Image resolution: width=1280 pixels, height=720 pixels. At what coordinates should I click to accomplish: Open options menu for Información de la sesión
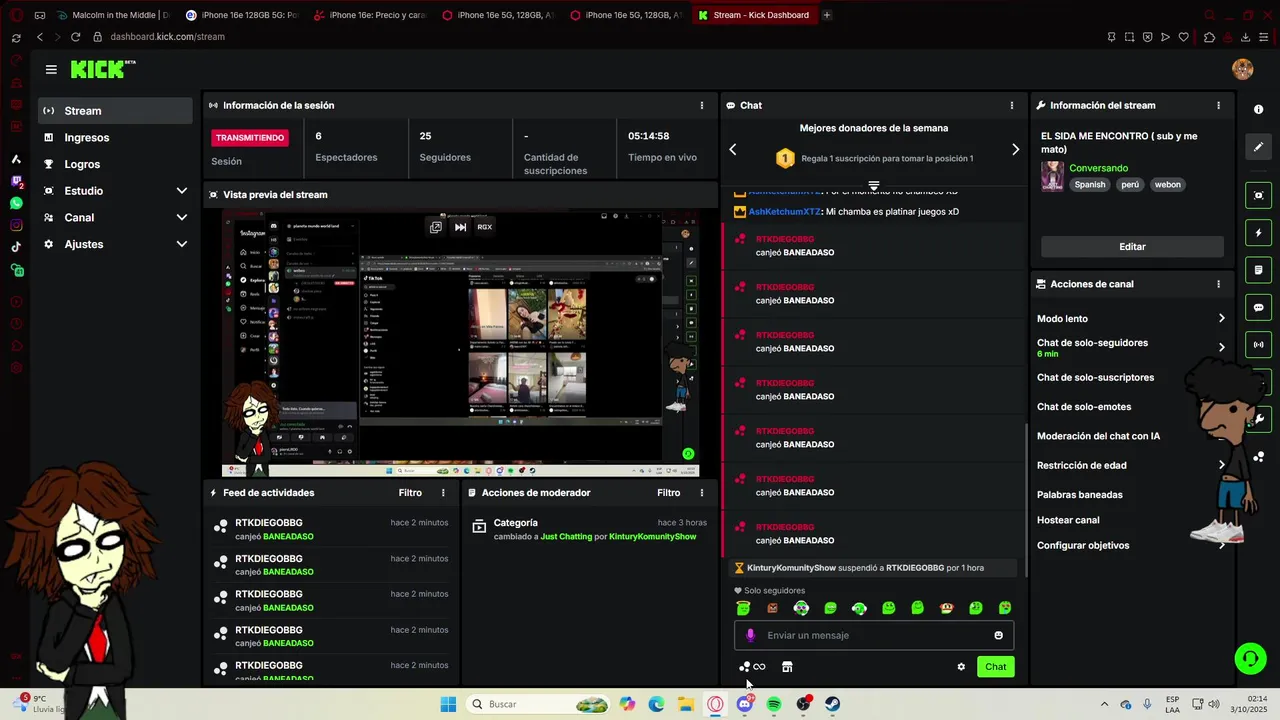click(x=701, y=105)
